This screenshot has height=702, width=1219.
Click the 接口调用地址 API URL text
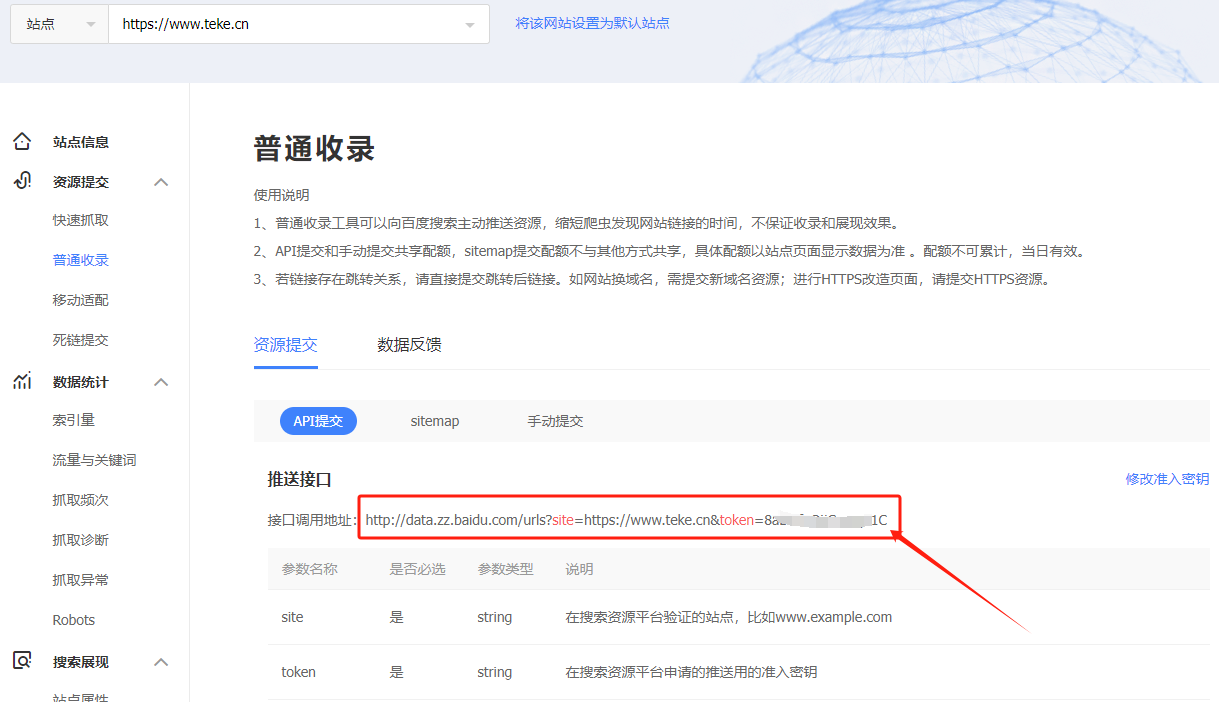(626, 520)
